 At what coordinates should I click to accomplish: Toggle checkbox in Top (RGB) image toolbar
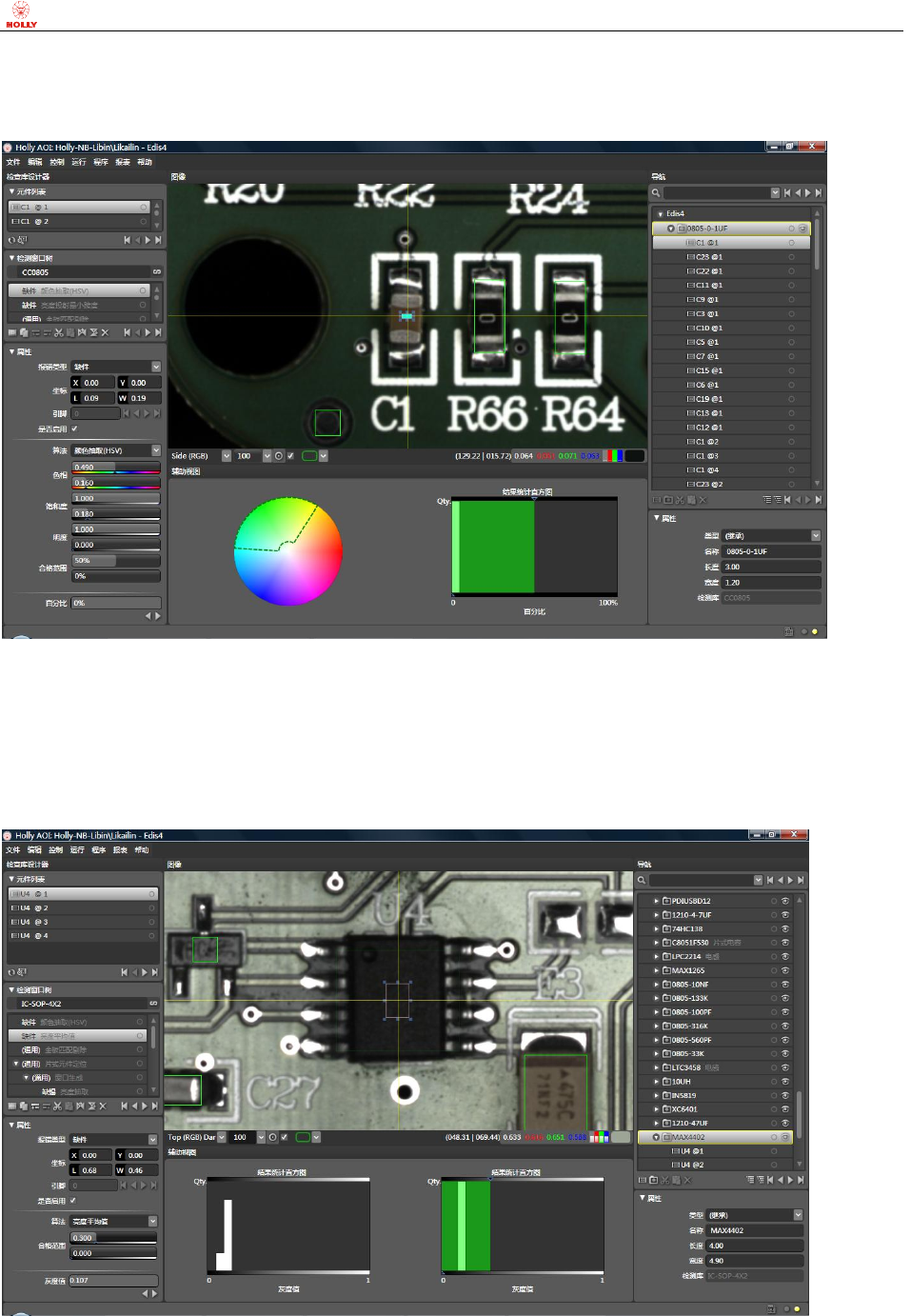pyautogui.click(x=284, y=1137)
